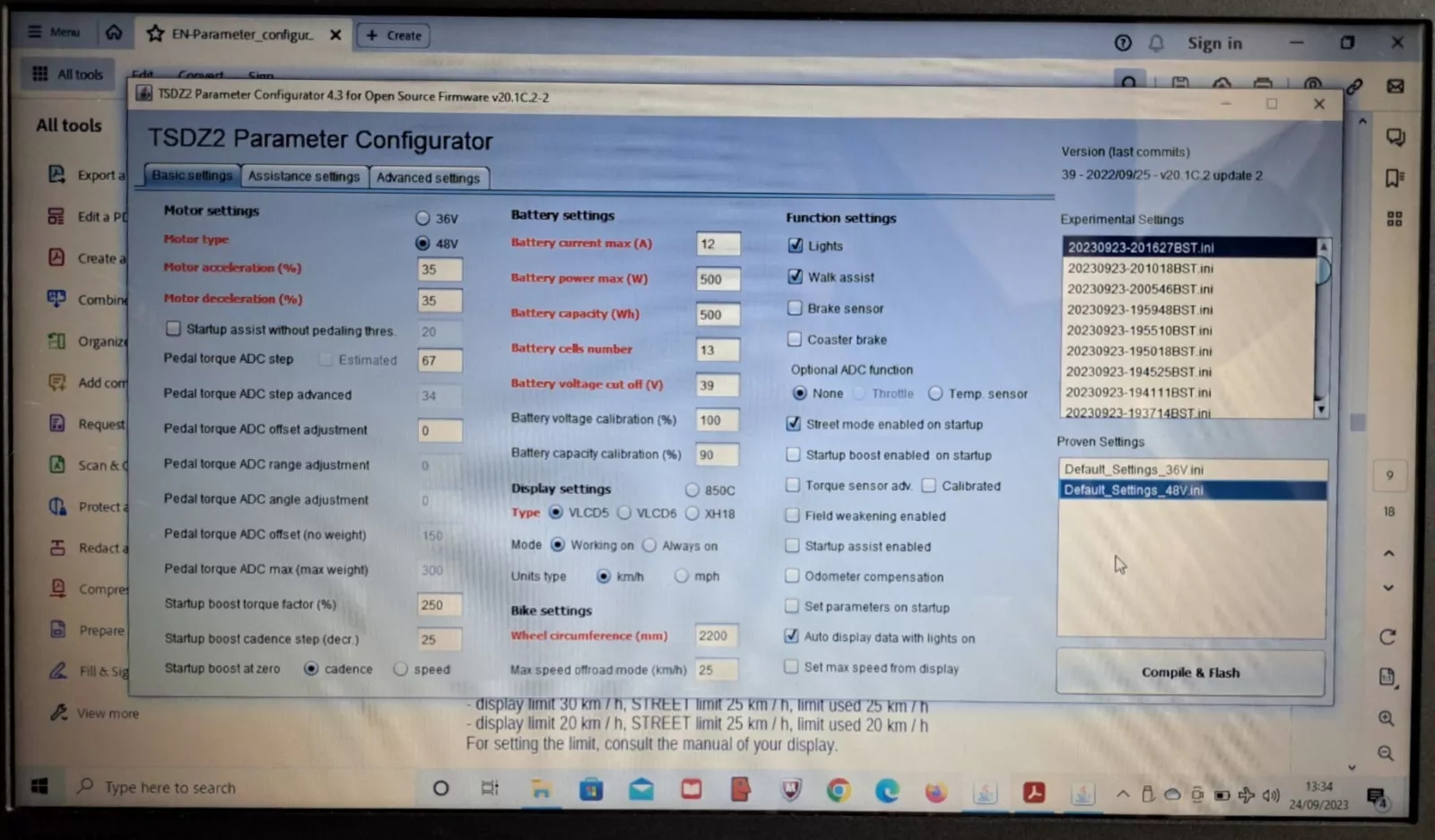Click the Acrobat home icon
The image size is (1435, 840).
point(114,33)
